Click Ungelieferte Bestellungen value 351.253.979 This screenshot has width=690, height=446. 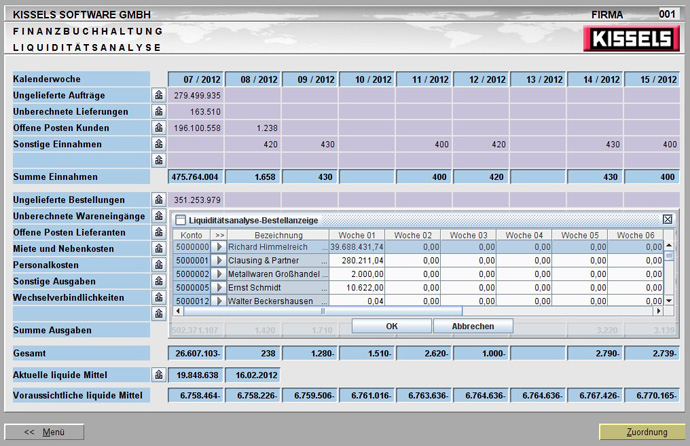pos(195,199)
